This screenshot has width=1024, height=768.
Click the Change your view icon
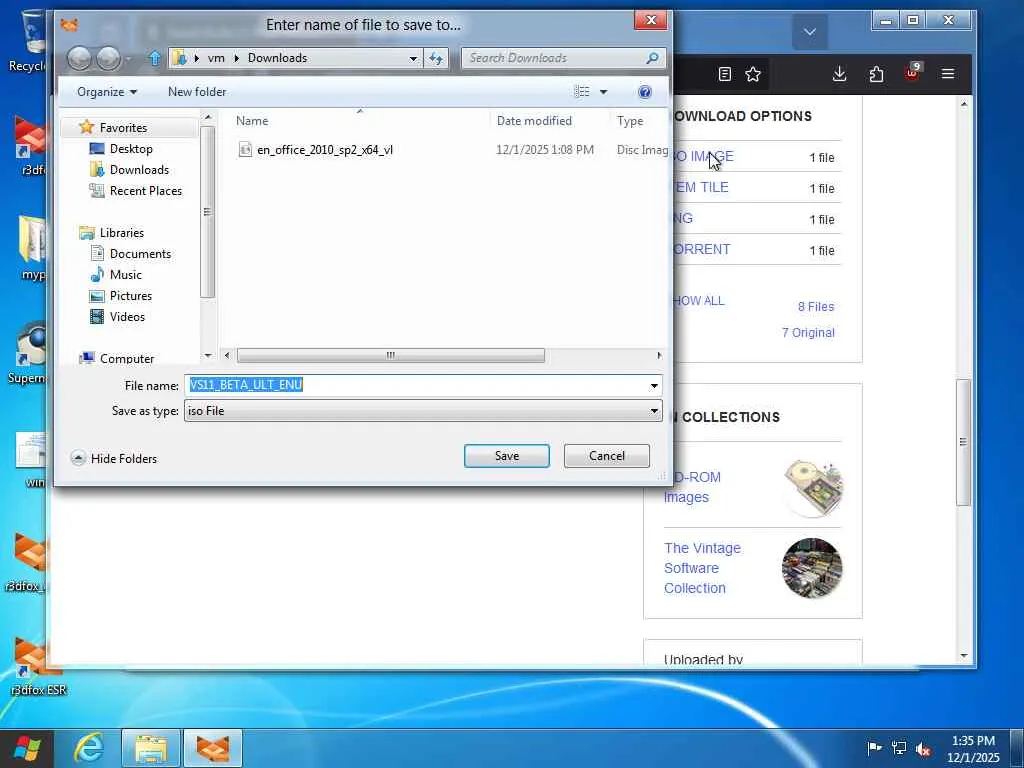coord(582,92)
